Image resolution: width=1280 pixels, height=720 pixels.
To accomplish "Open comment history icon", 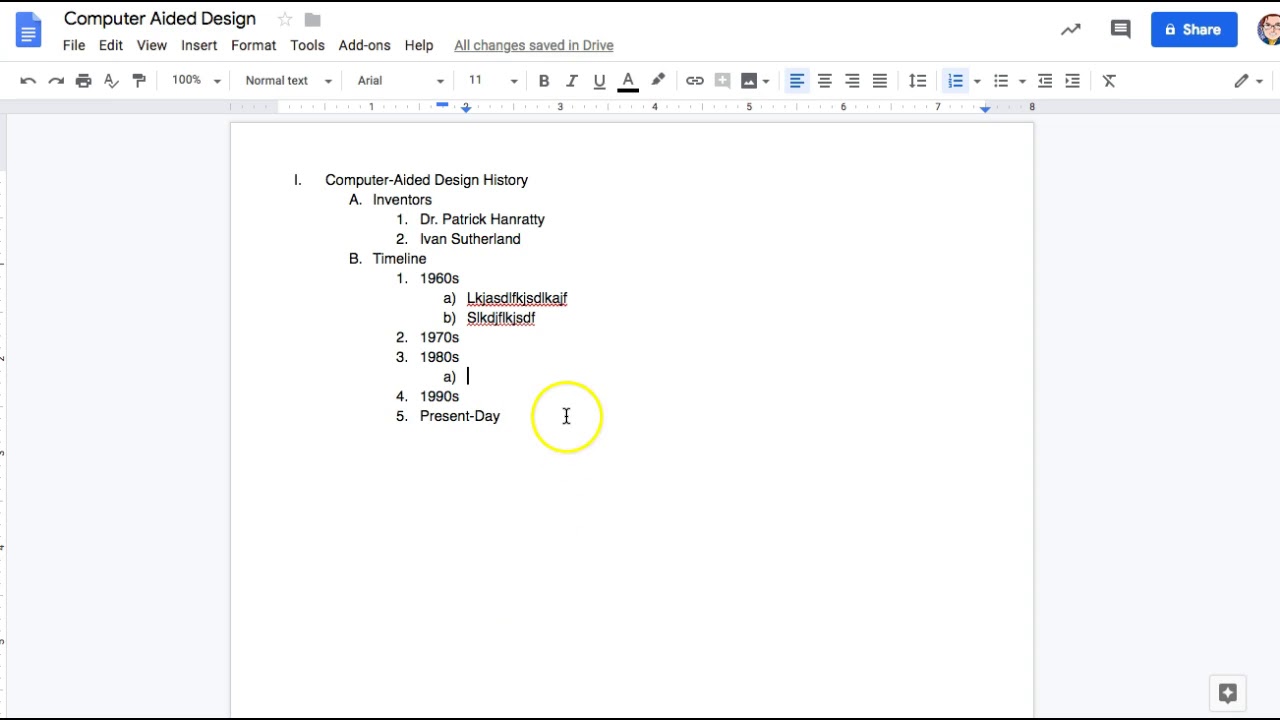I will pos(1121,30).
